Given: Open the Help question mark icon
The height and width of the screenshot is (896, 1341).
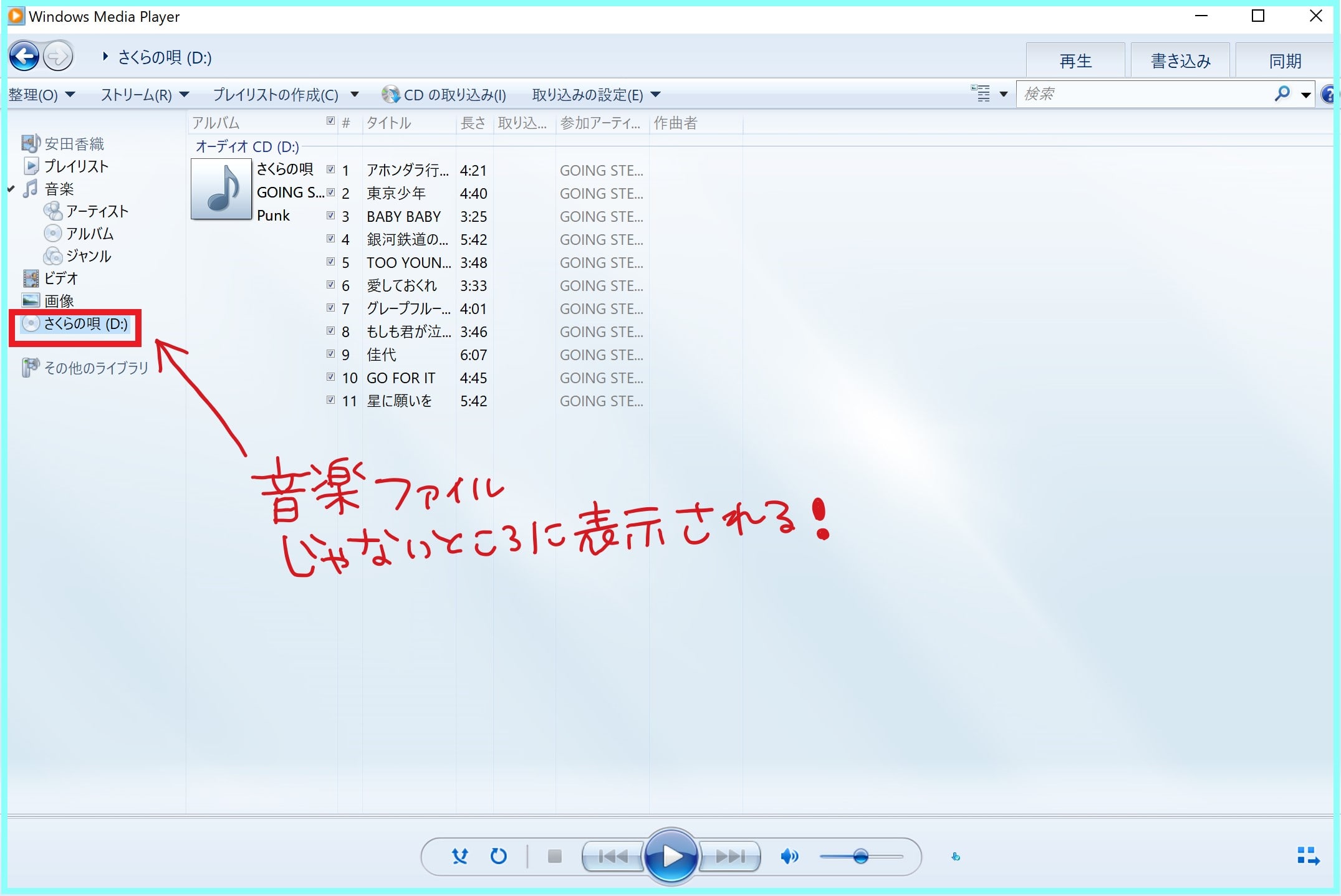Looking at the screenshot, I should (1328, 95).
